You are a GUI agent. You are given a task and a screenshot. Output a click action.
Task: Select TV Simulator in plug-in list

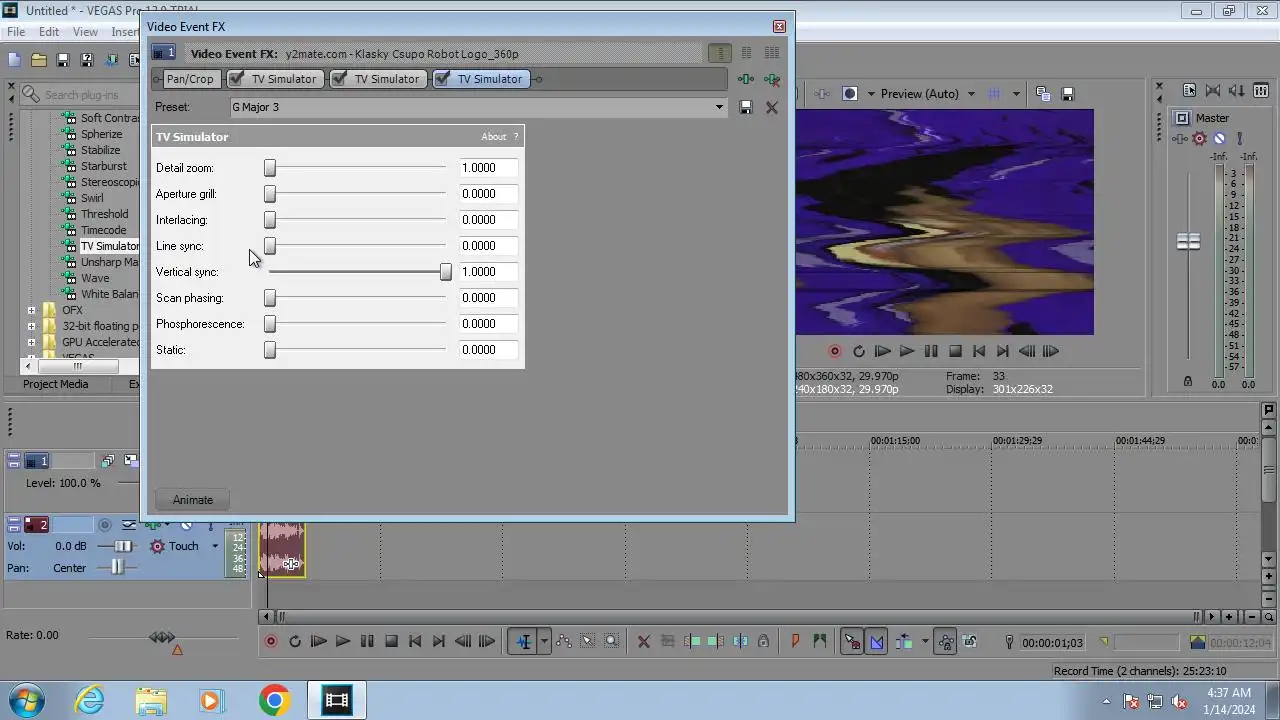(x=109, y=246)
